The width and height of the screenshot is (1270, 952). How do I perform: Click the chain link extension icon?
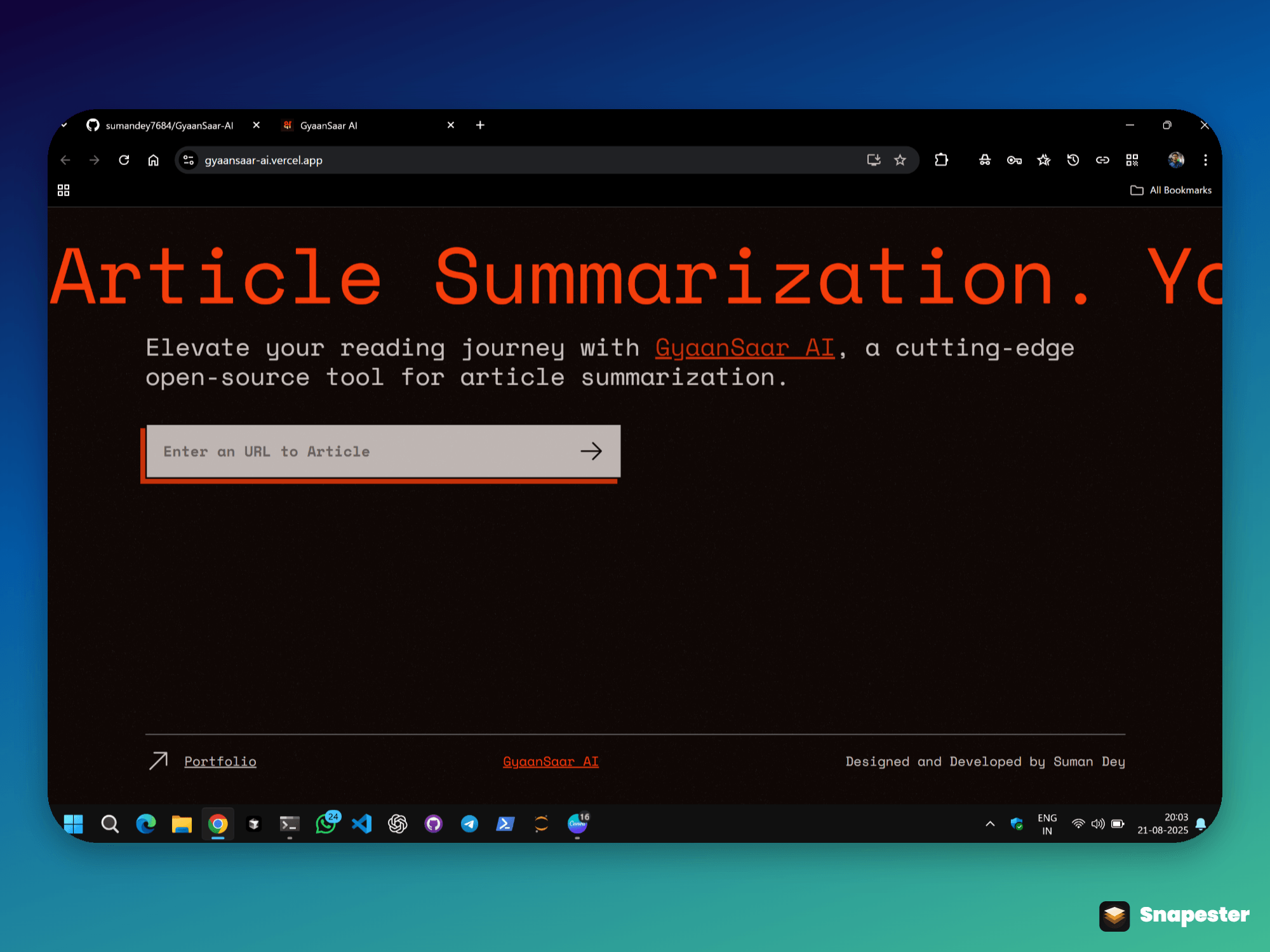[x=1102, y=161]
